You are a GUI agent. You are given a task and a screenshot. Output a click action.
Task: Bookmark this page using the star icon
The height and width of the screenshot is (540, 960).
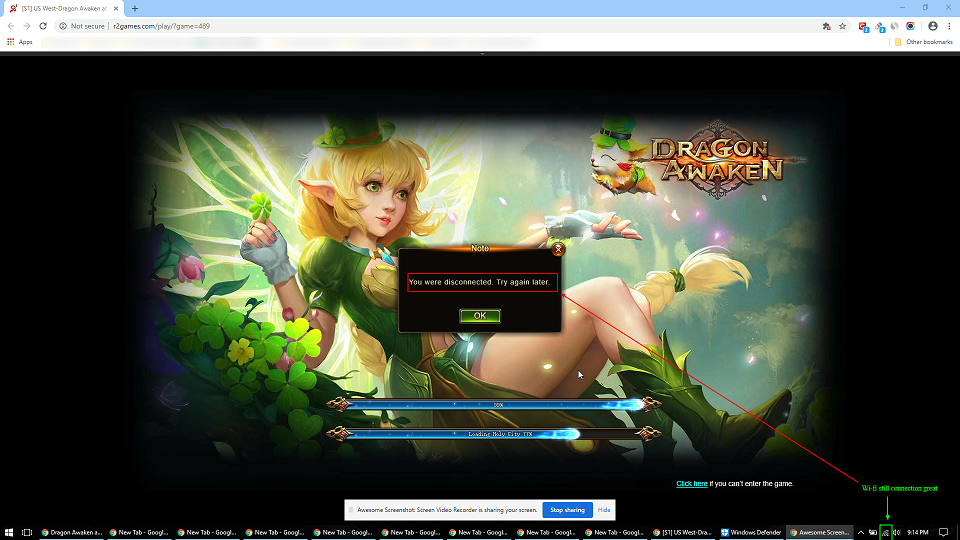tap(842, 26)
